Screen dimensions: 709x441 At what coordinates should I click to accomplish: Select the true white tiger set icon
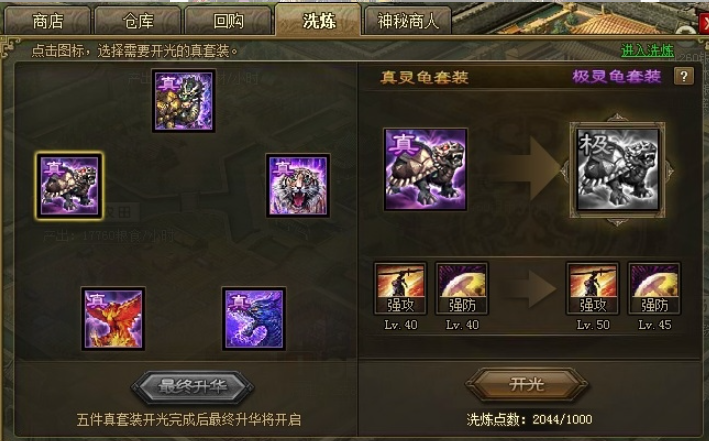click(x=298, y=185)
